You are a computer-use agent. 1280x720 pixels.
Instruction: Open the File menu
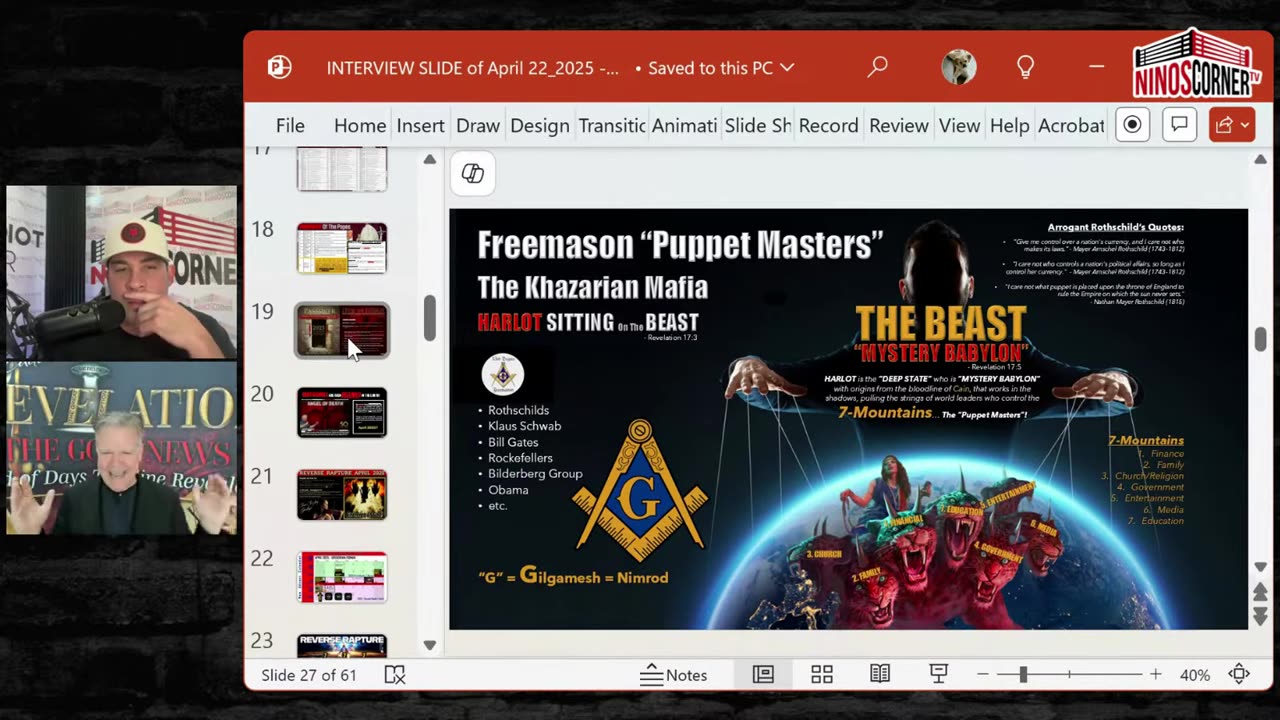[290, 125]
